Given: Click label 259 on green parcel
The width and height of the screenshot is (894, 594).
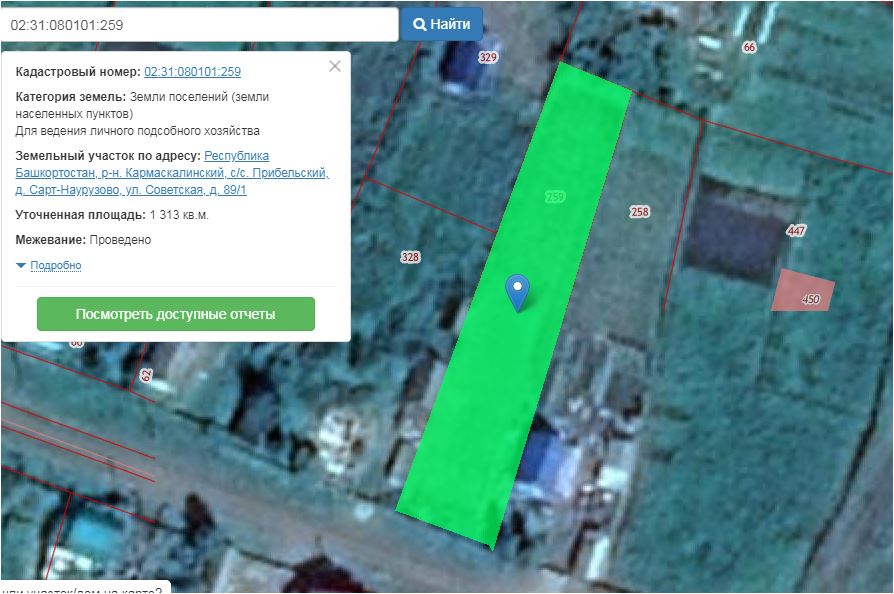Looking at the screenshot, I should coord(556,197).
